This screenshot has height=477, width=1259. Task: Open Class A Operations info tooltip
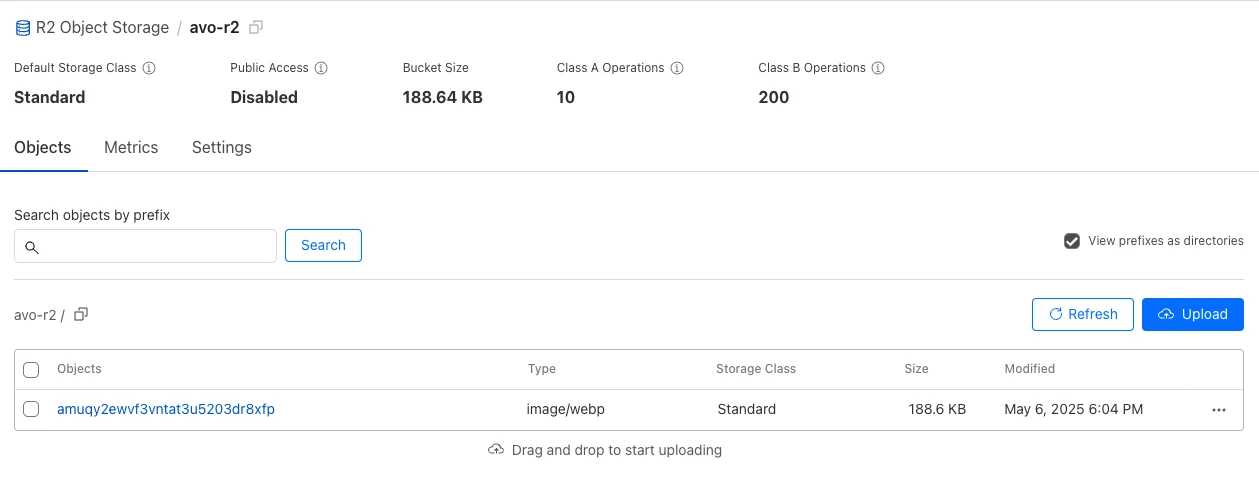677,68
